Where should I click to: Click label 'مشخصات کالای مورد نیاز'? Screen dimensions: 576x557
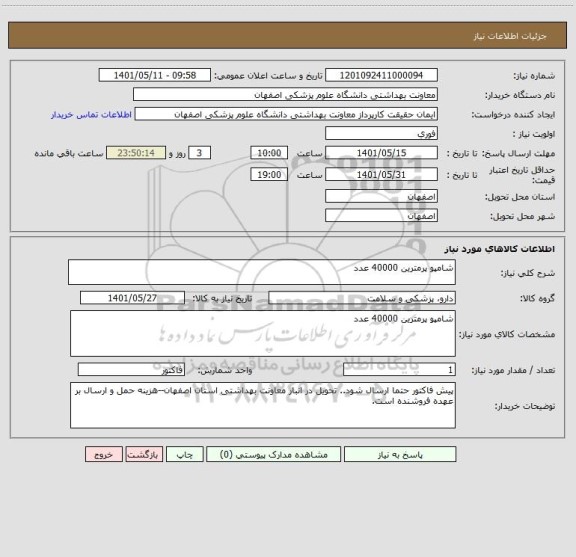pos(507,334)
